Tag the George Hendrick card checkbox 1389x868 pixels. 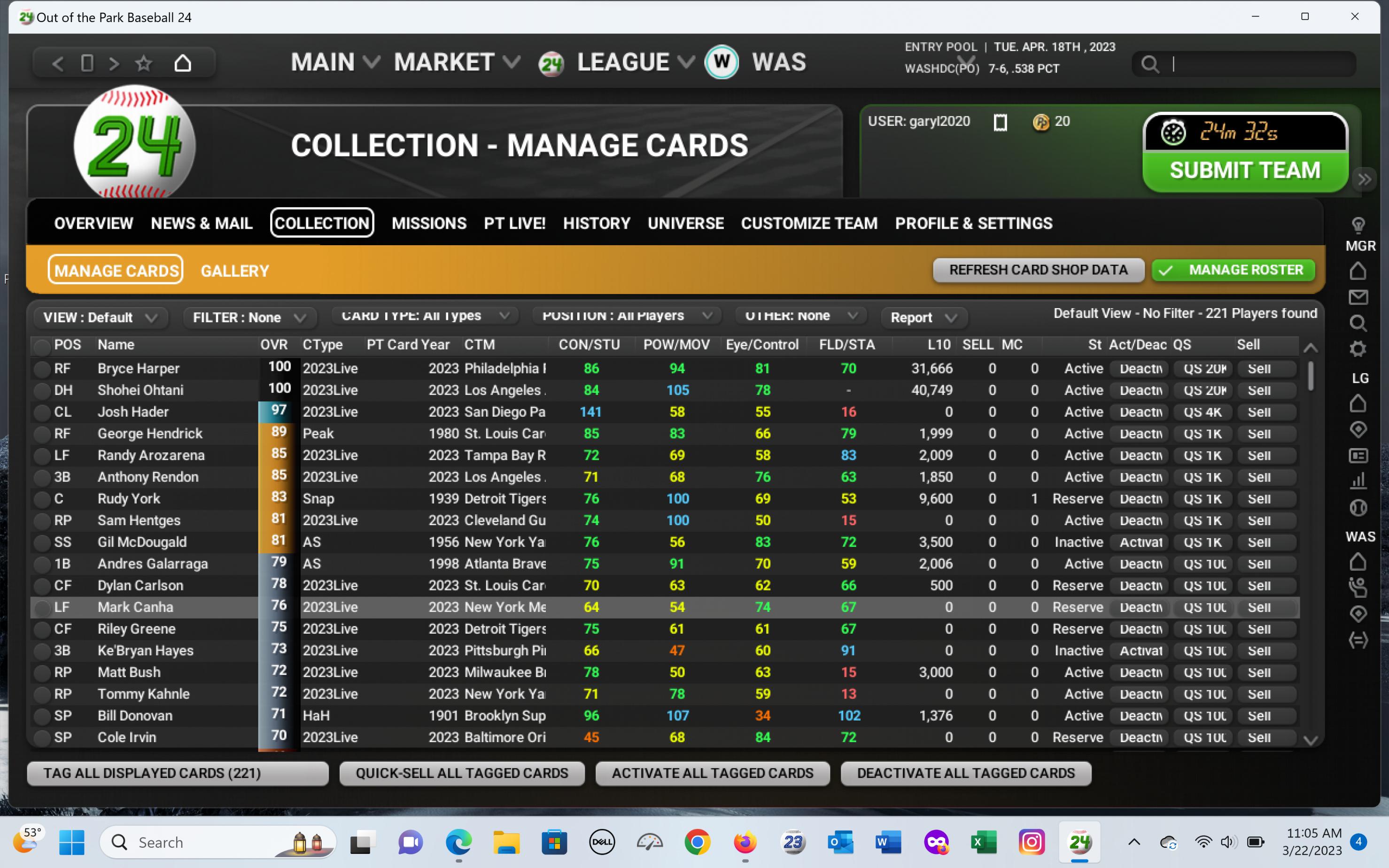click(41, 434)
